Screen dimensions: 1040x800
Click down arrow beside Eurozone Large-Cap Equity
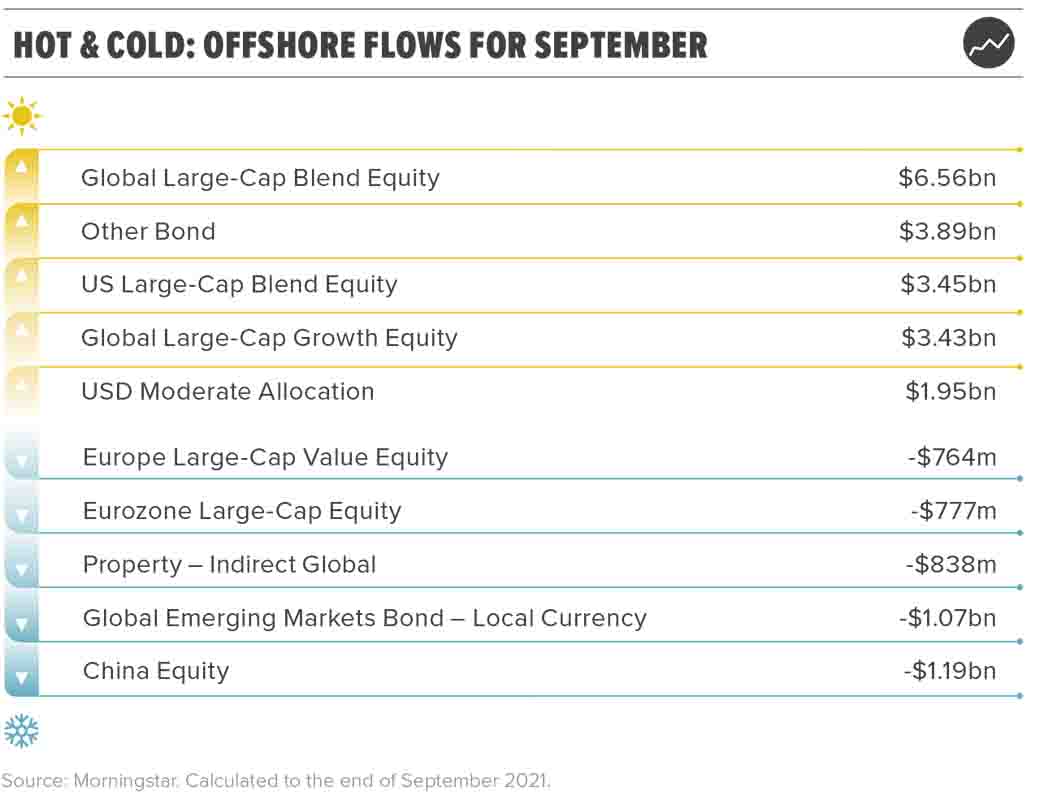click(x=21, y=518)
